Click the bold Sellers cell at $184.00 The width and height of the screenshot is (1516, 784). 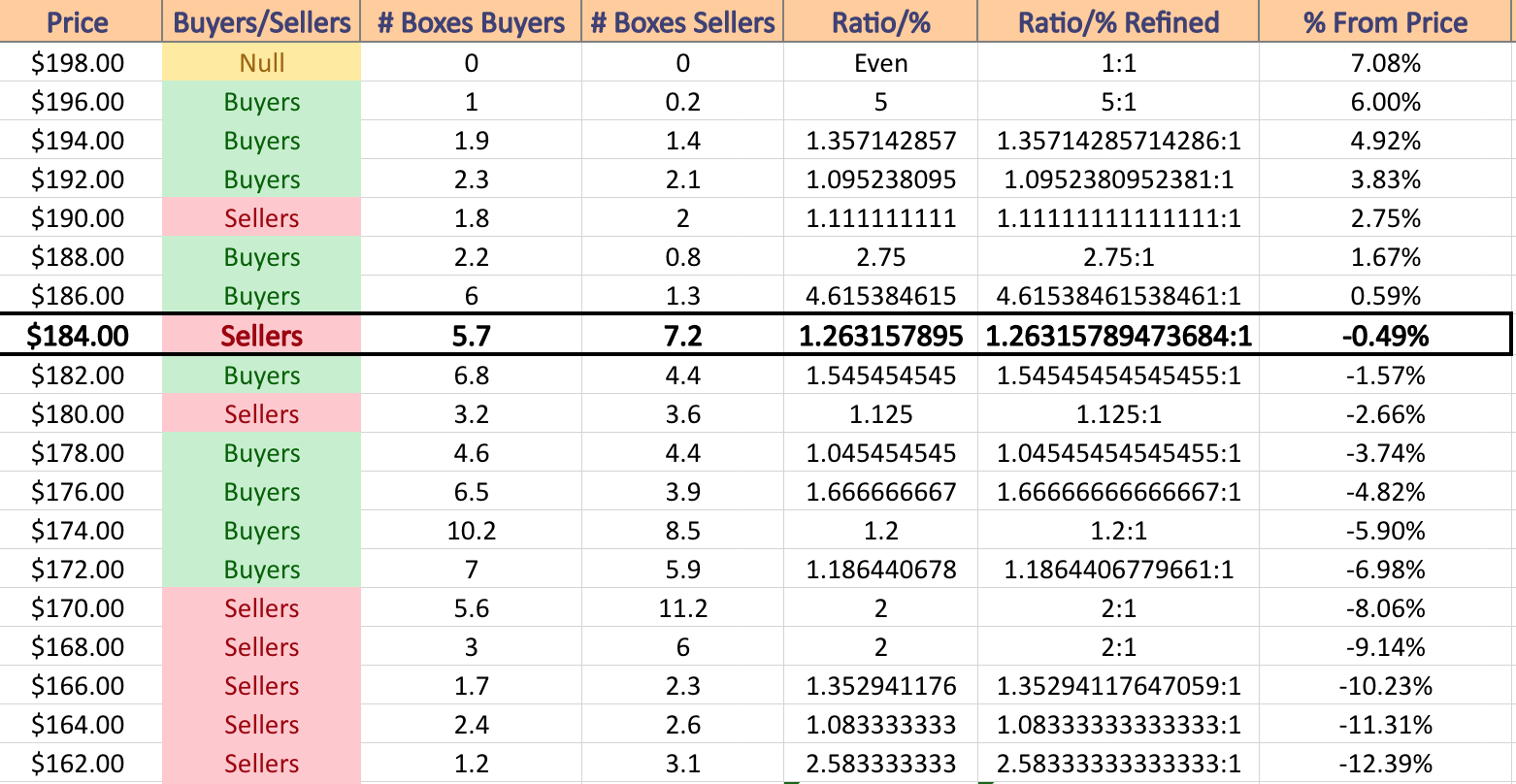262,336
